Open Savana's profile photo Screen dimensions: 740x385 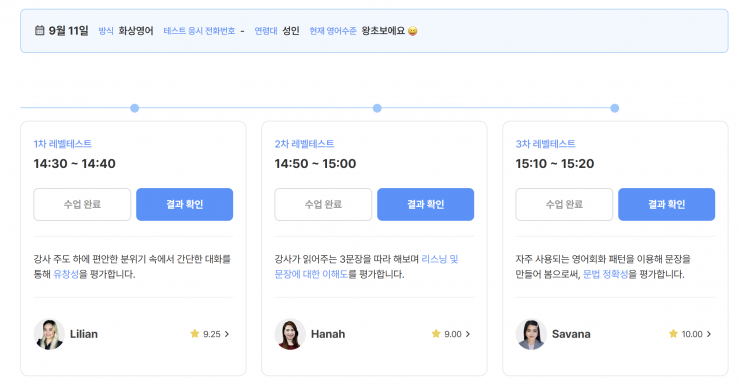pyautogui.click(x=531, y=334)
